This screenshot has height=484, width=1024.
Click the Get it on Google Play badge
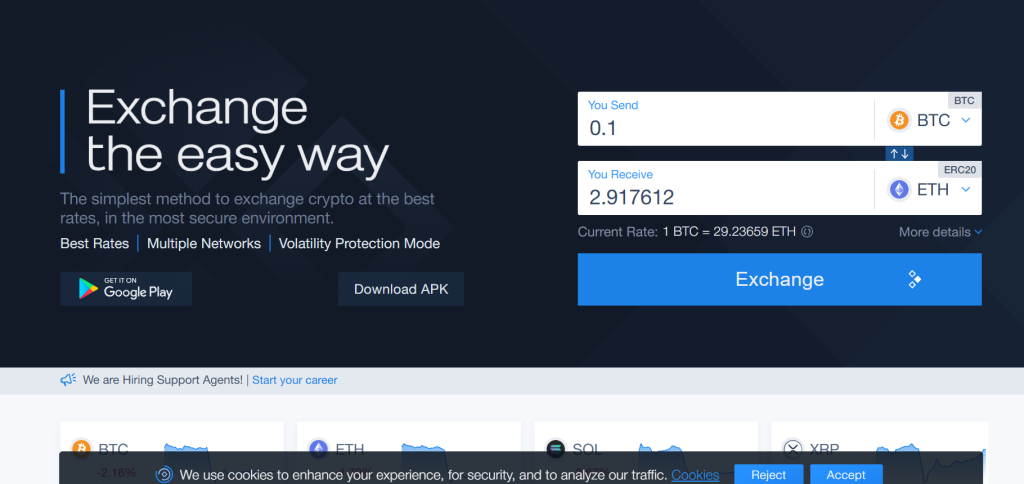[x=126, y=288]
